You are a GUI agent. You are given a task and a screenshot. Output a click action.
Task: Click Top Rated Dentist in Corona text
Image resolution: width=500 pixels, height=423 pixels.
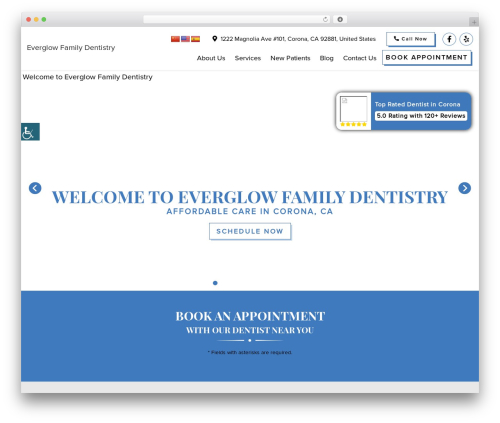(x=417, y=104)
